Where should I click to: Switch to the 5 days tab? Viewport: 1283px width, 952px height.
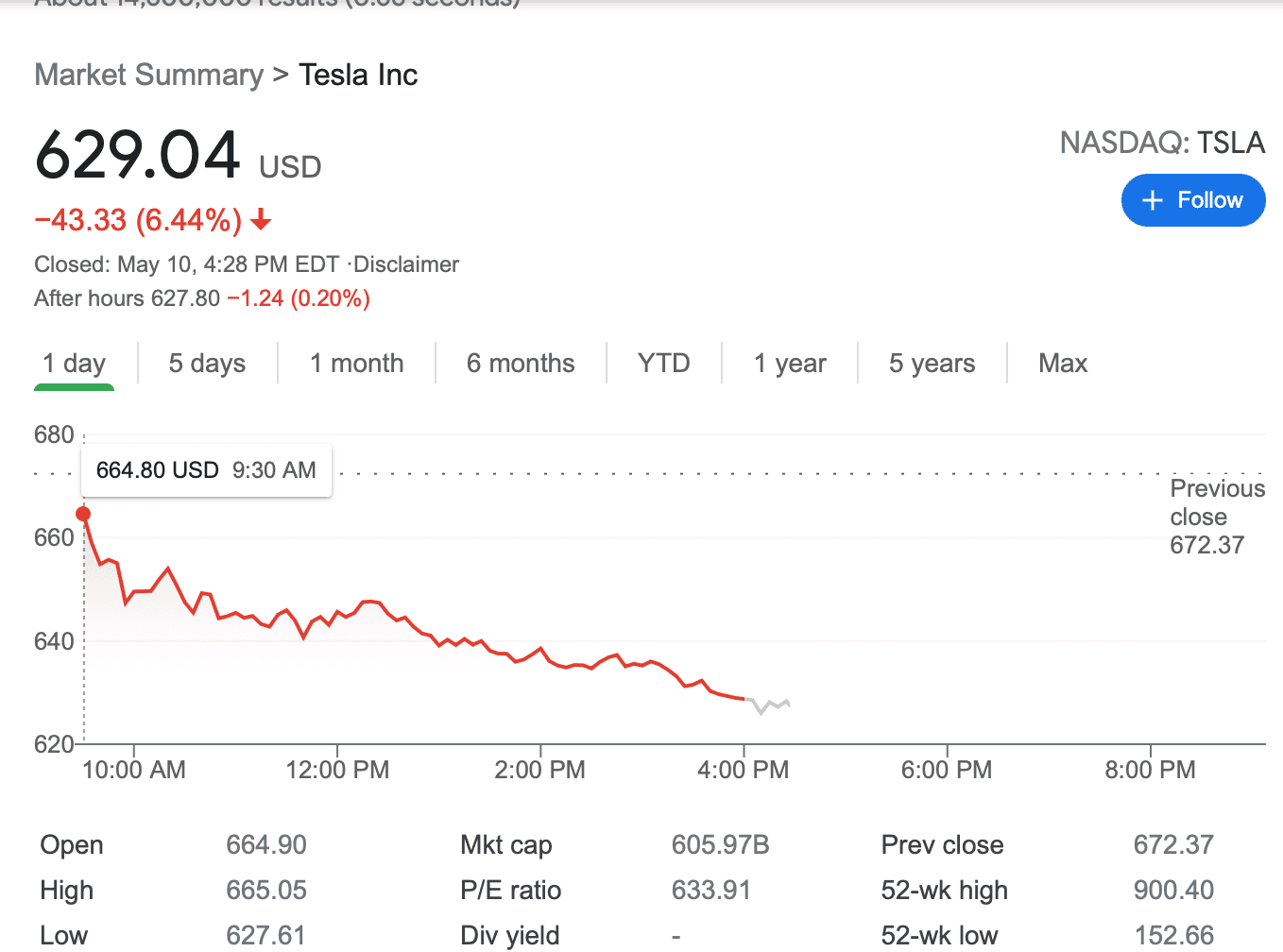(207, 364)
